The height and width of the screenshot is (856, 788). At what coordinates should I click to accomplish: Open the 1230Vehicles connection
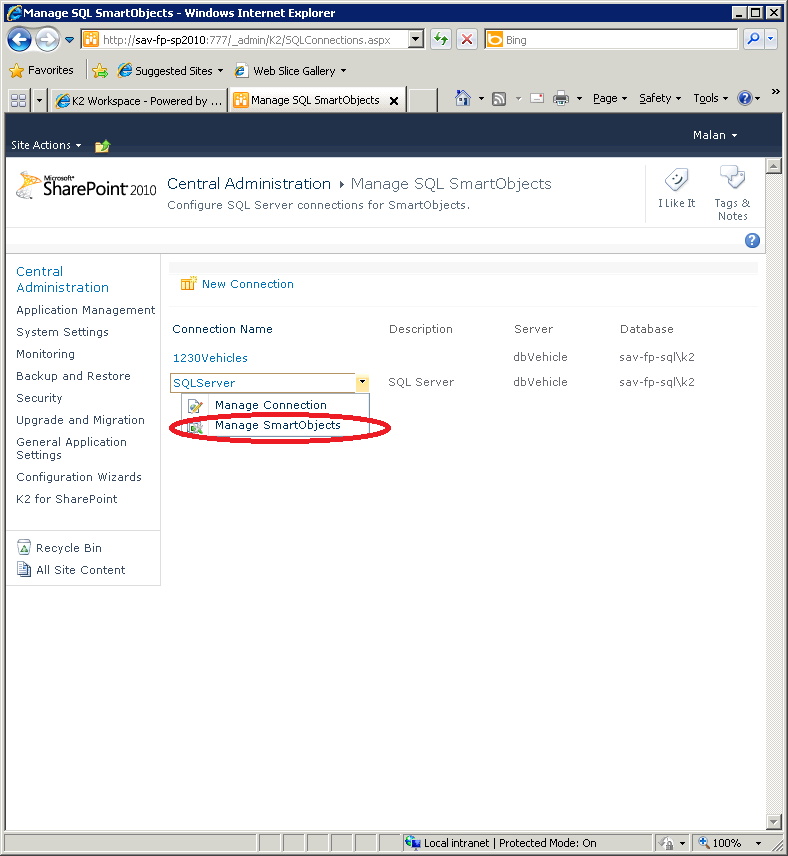point(210,358)
